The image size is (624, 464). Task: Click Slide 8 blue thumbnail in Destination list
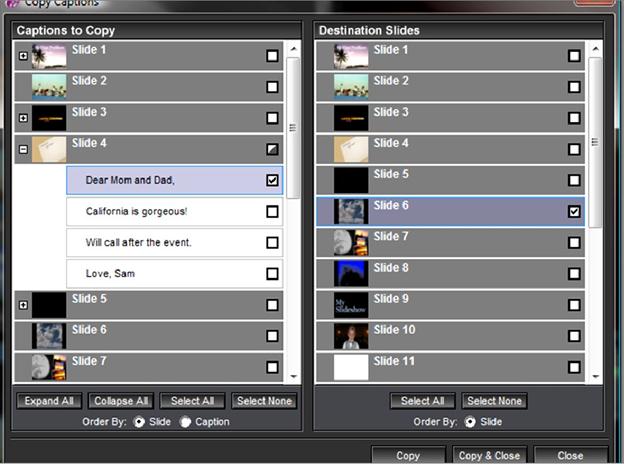click(351, 274)
